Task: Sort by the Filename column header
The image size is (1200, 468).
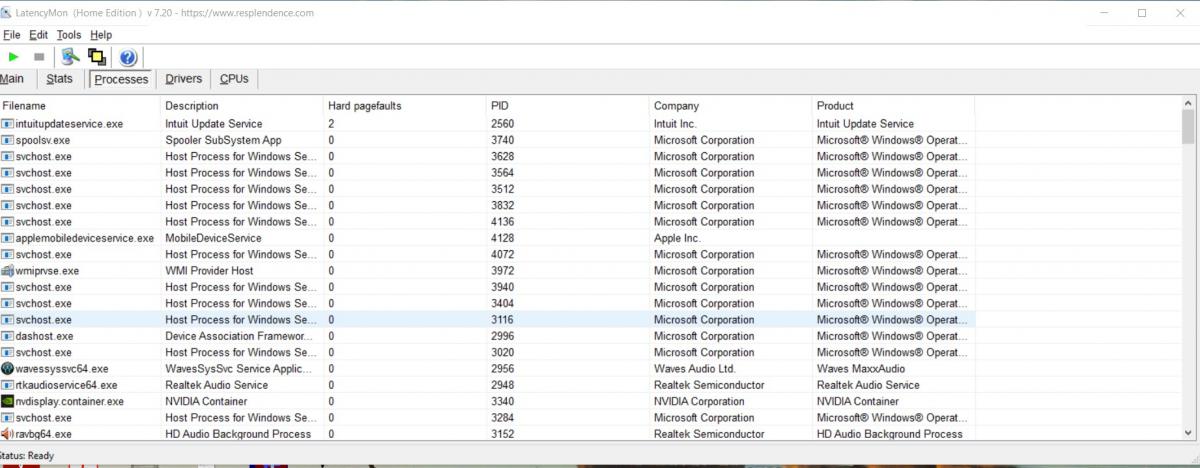Action: [x=80, y=105]
